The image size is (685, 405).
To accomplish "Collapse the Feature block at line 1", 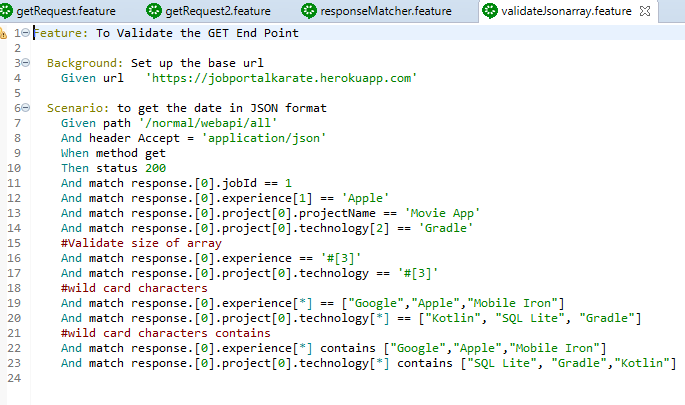I will click(25, 33).
